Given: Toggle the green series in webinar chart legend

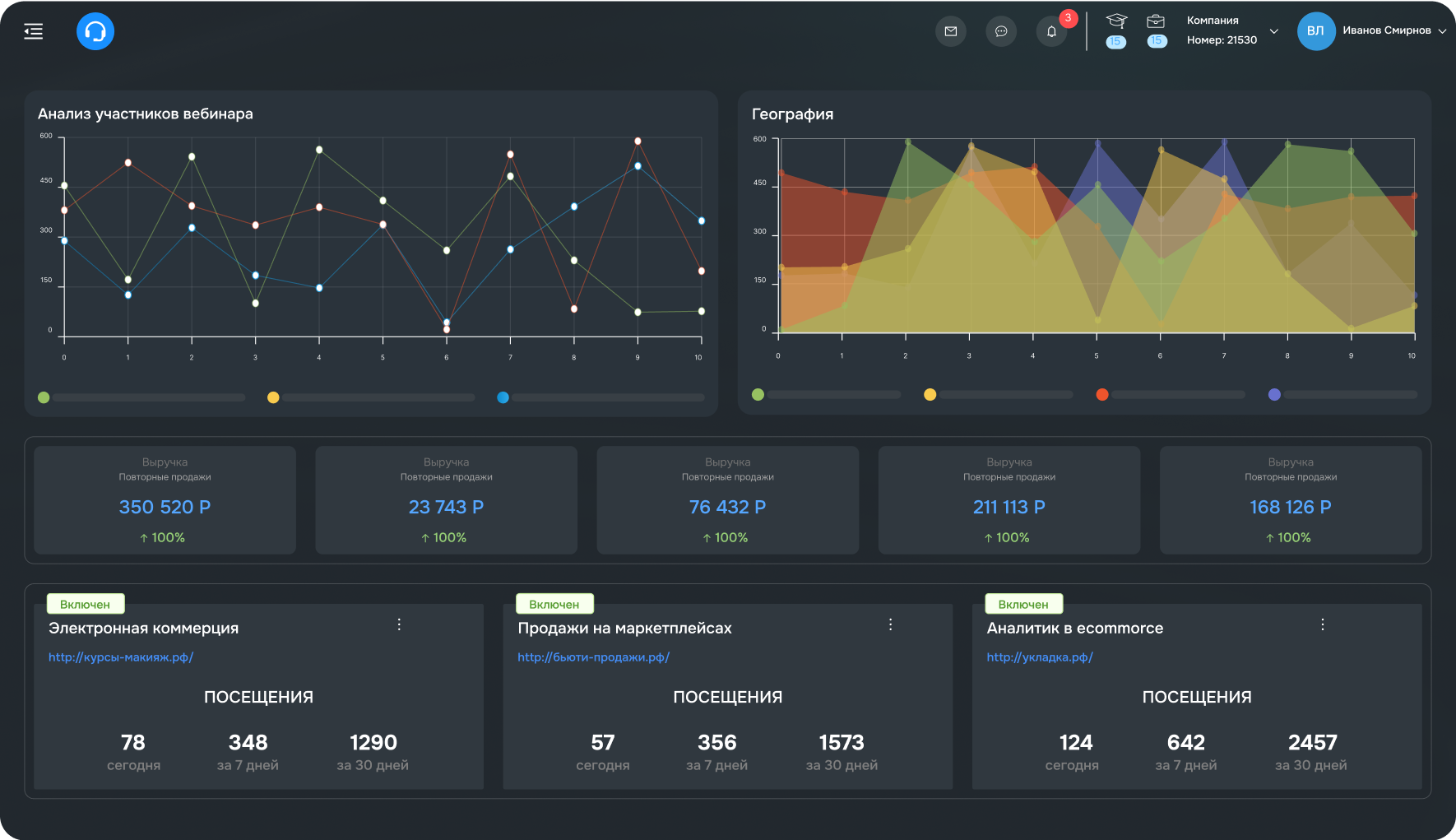Looking at the screenshot, I should click(44, 397).
